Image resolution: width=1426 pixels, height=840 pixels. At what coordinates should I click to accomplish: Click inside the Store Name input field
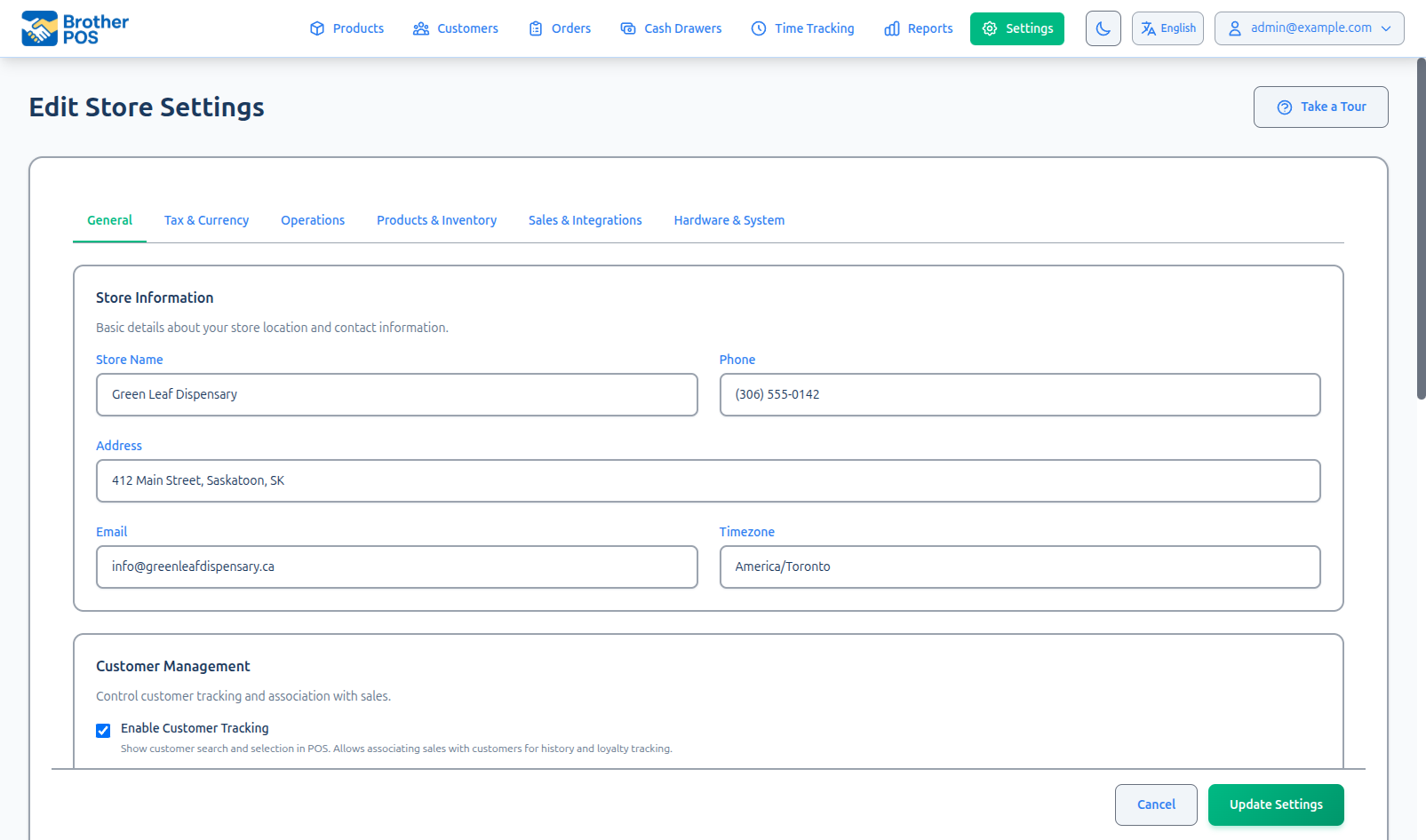click(396, 394)
